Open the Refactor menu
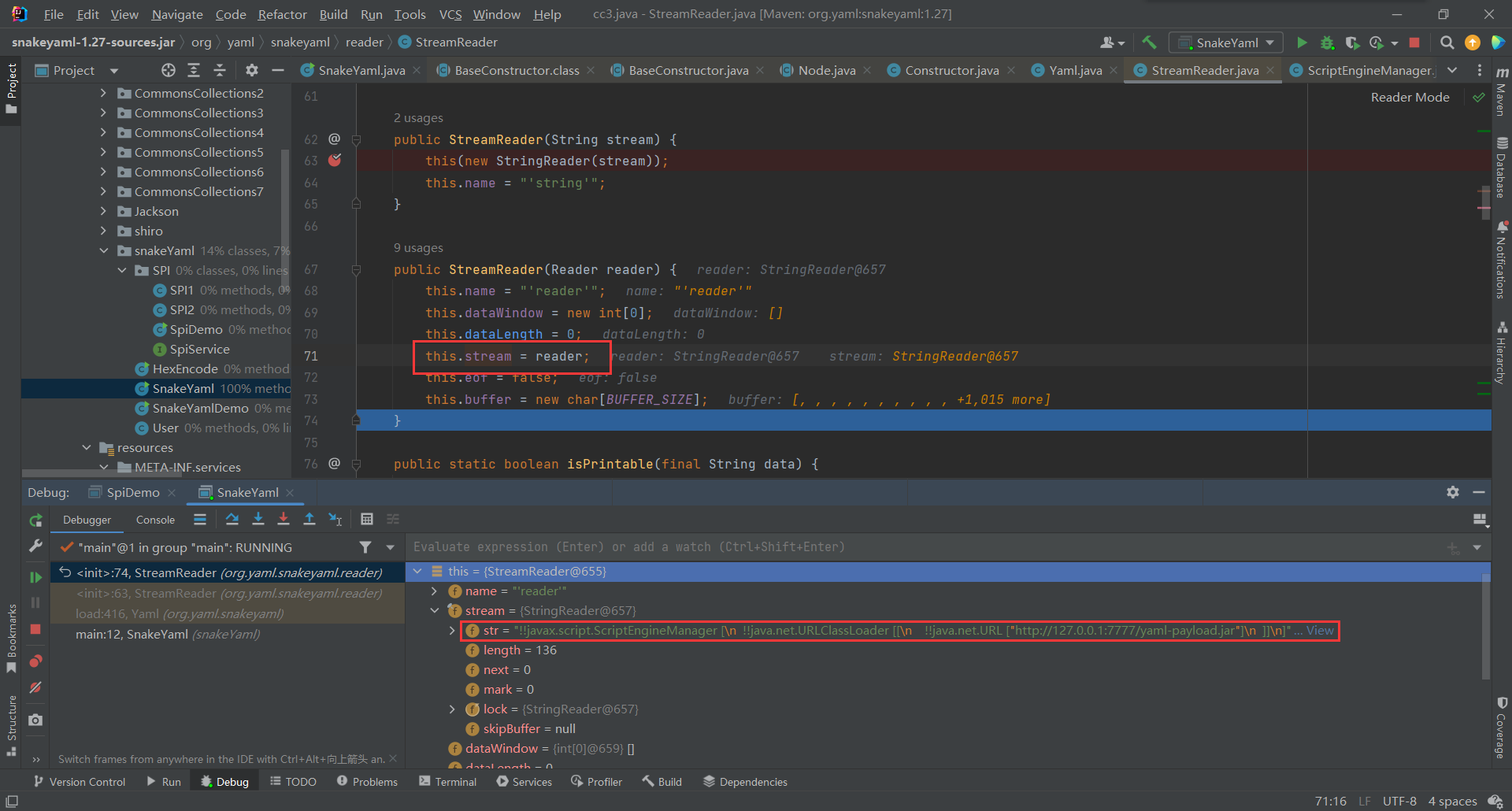This screenshot has height=811, width=1512. pyautogui.click(x=282, y=14)
